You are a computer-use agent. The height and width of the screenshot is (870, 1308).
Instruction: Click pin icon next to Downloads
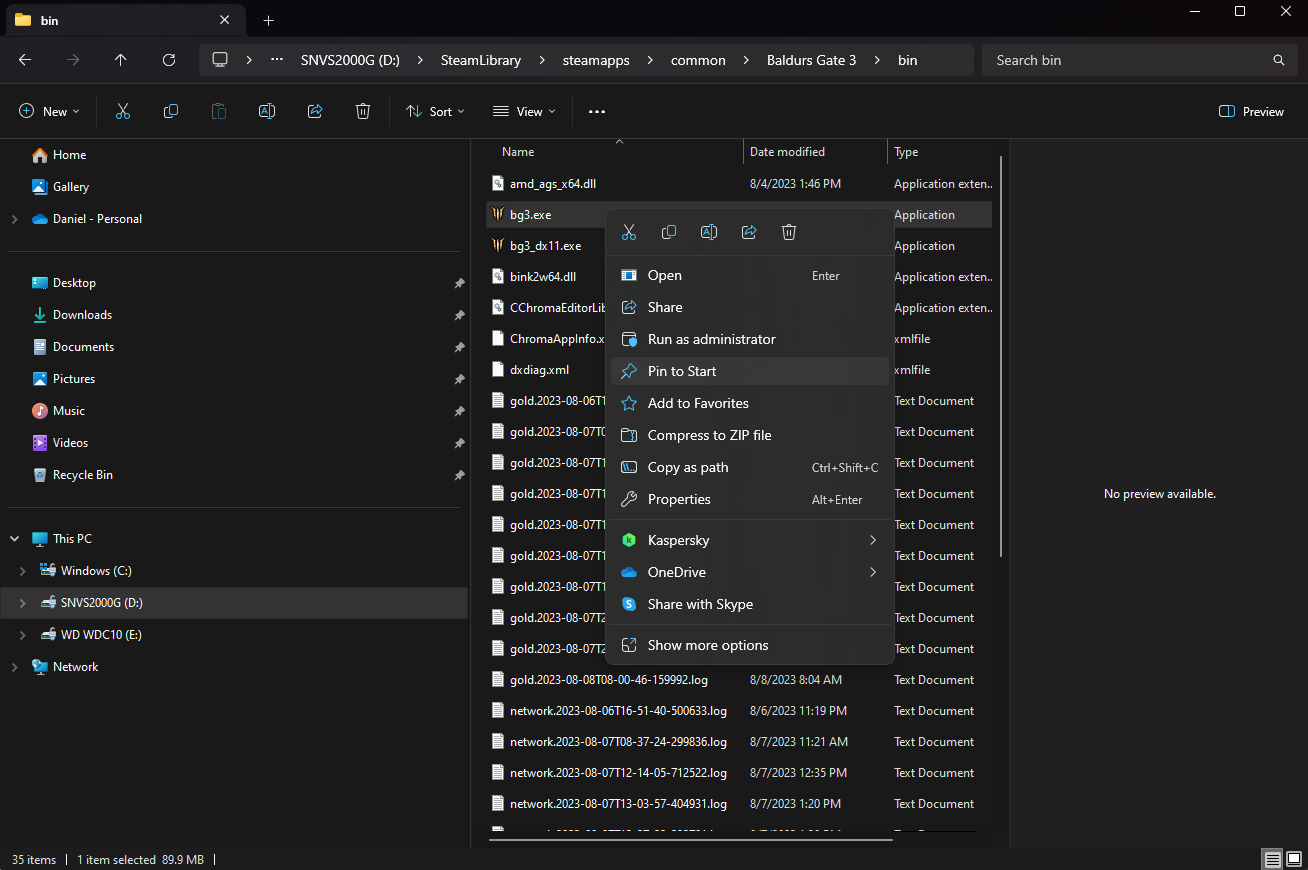click(x=459, y=315)
